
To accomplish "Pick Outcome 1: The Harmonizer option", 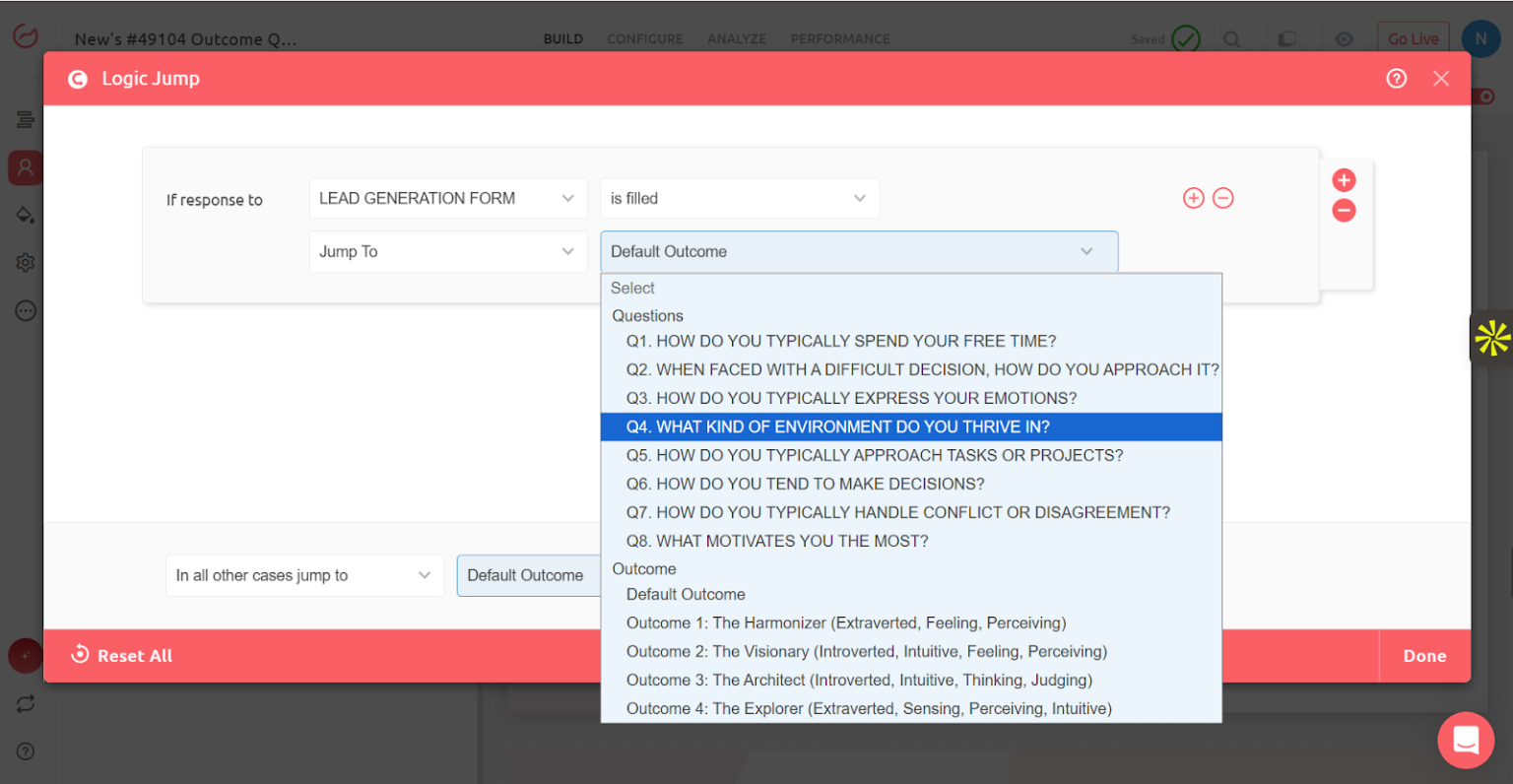I will tap(846, 623).
